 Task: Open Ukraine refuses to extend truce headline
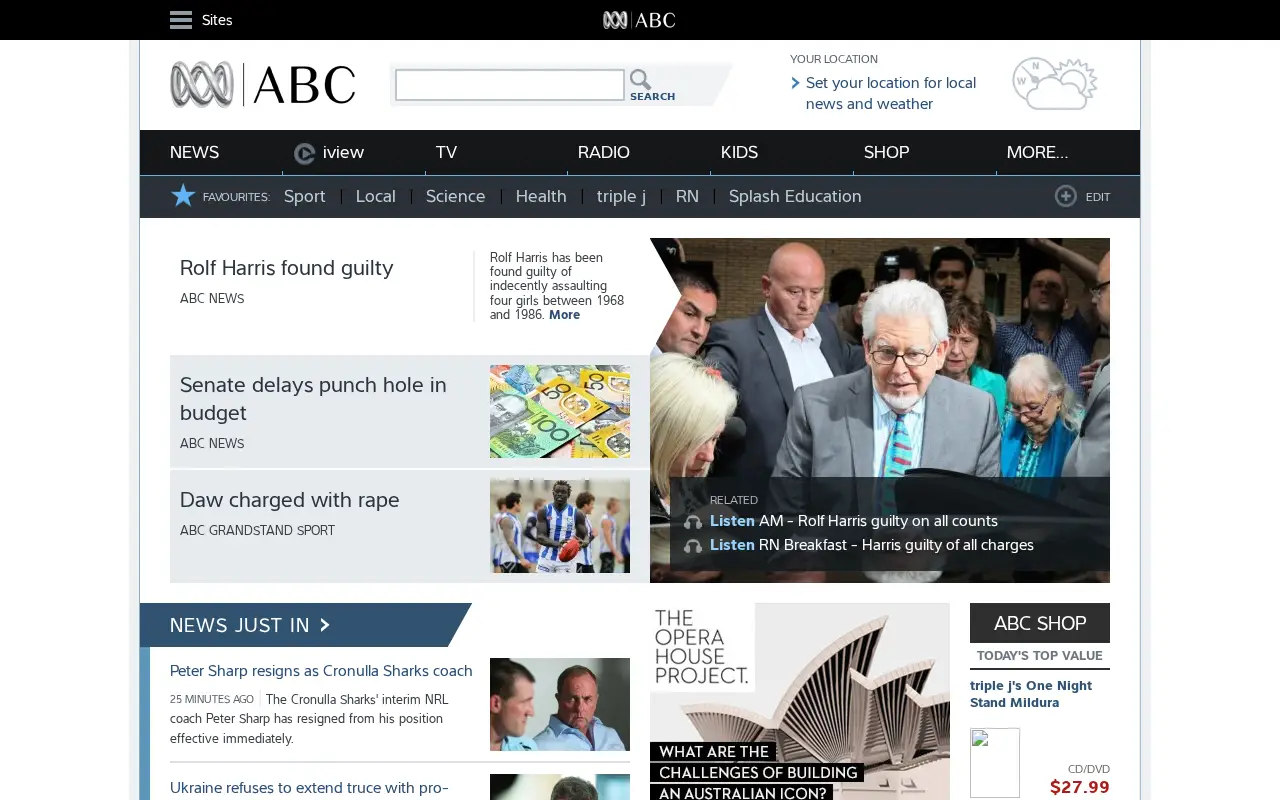(x=309, y=788)
